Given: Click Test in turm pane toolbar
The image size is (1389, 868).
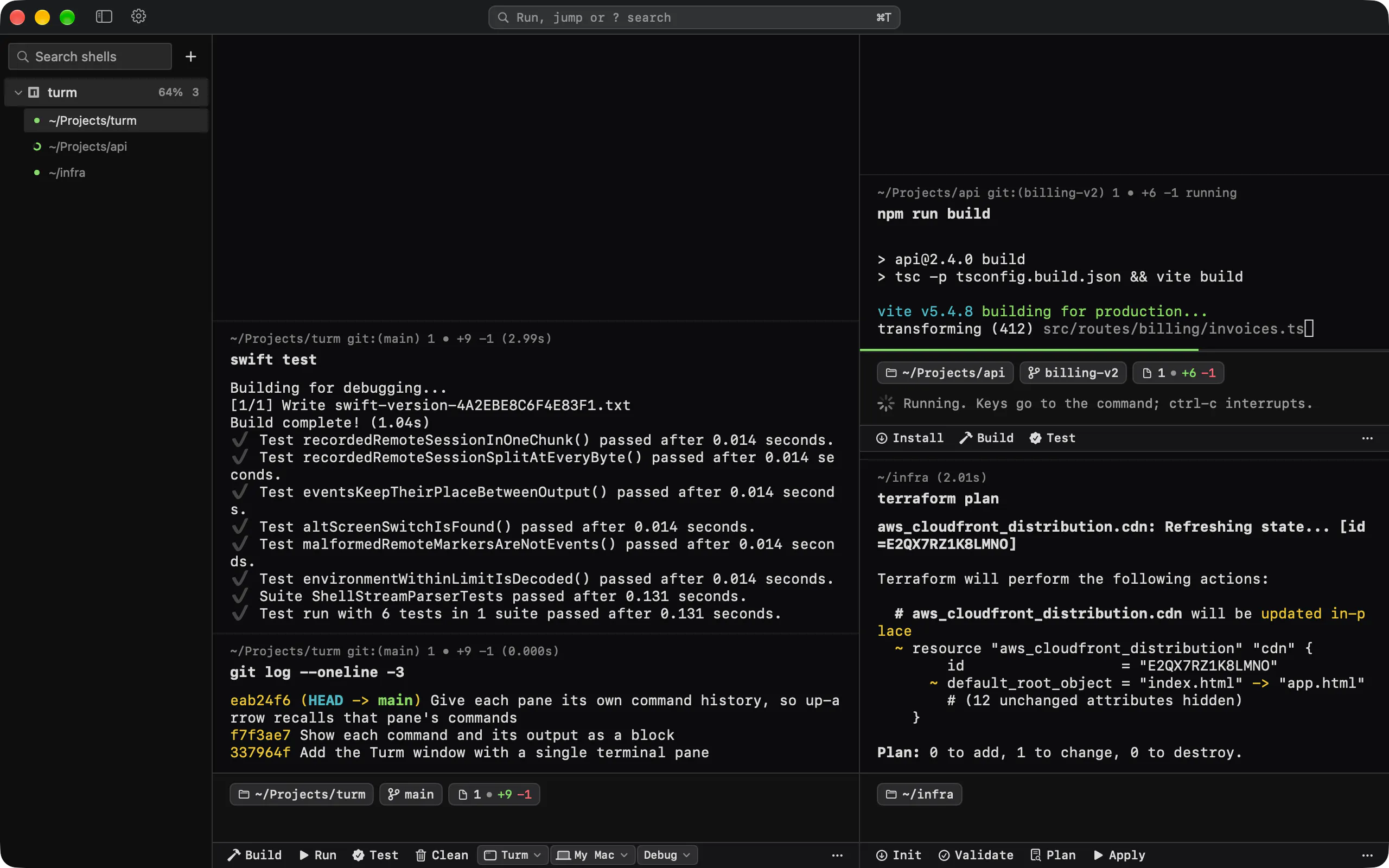Looking at the screenshot, I should tap(375, 855).
